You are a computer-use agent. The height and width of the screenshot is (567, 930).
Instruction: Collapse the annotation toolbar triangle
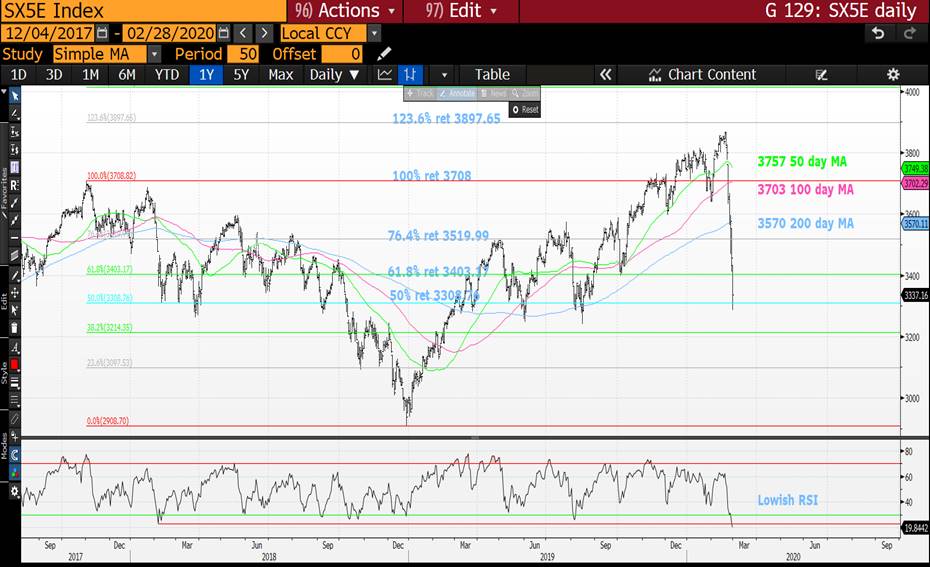[x=4, y=93]
